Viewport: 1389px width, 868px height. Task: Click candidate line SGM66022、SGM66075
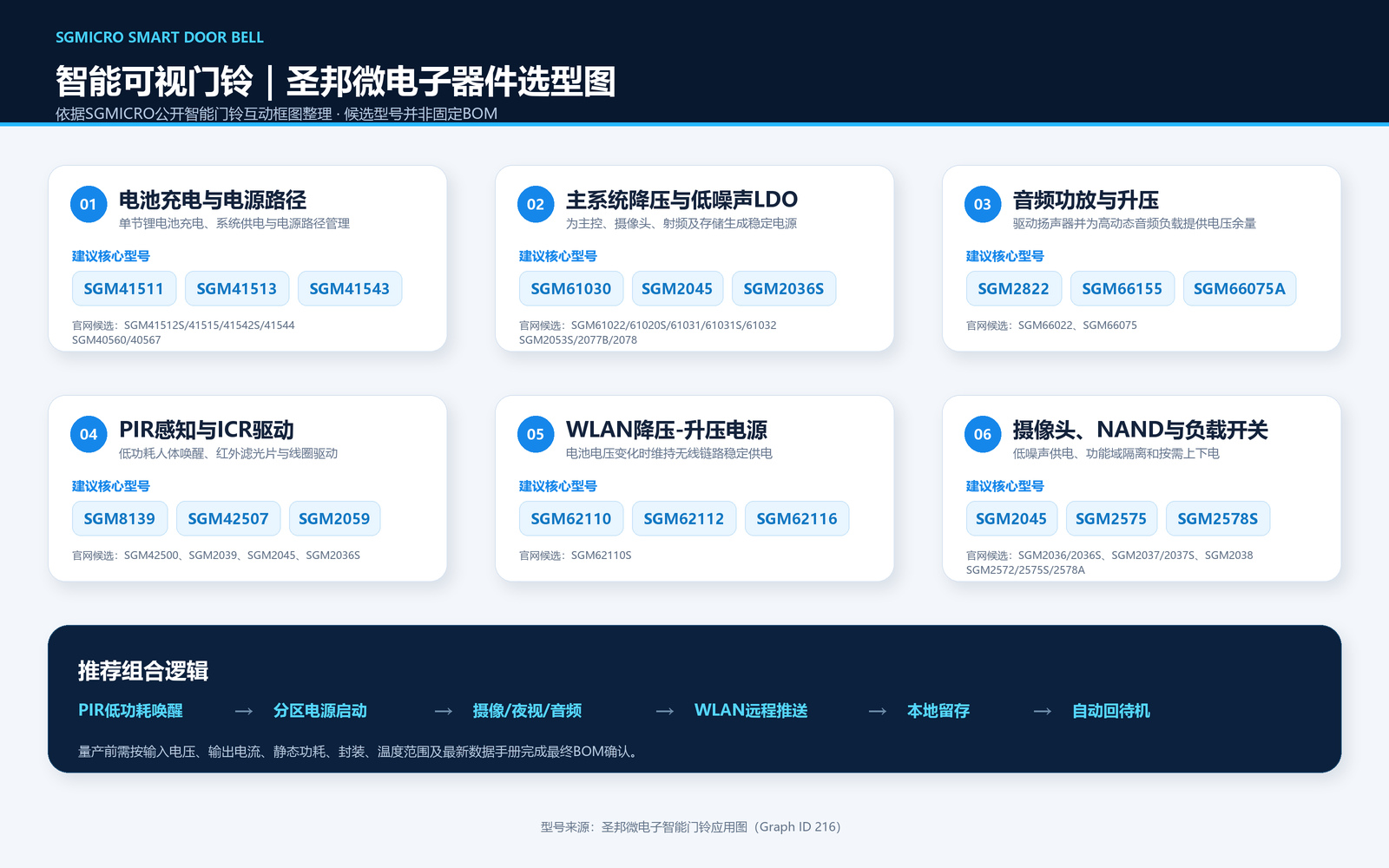click(x=1077, y=325)
